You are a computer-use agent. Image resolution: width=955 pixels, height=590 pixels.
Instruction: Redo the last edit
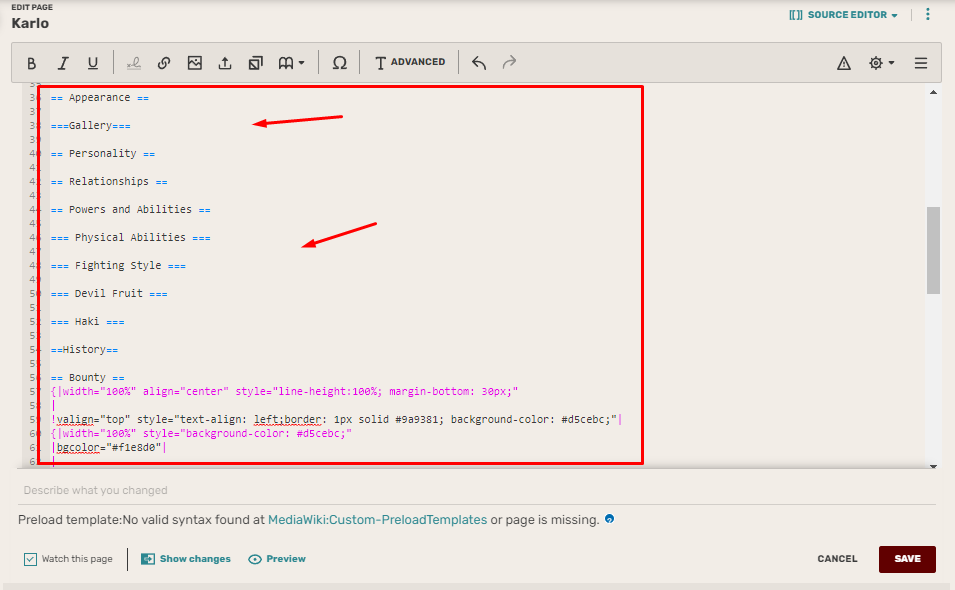pos(509,62)
